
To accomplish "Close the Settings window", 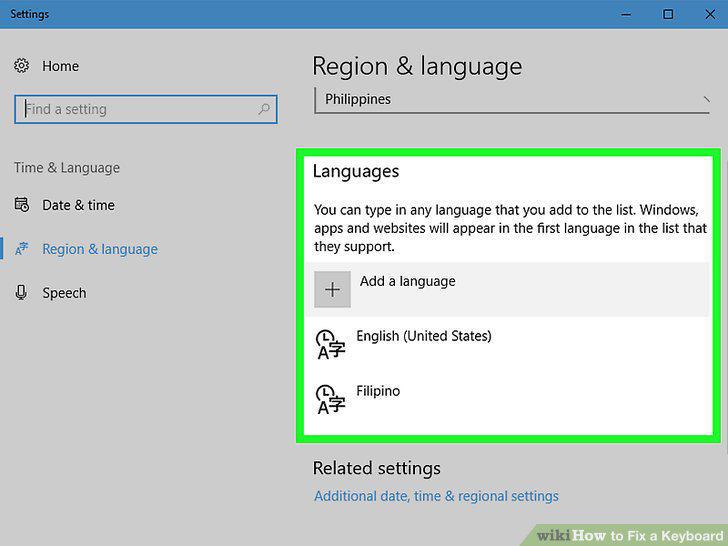I will tap(710, 14).
